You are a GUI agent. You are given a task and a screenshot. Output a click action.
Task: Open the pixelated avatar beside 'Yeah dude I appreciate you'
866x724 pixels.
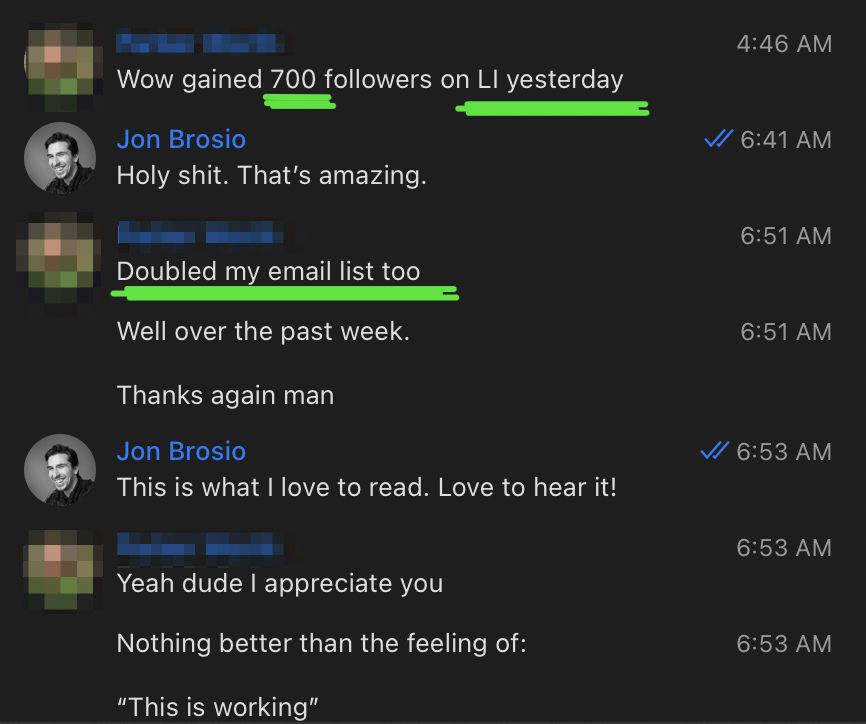62,570
